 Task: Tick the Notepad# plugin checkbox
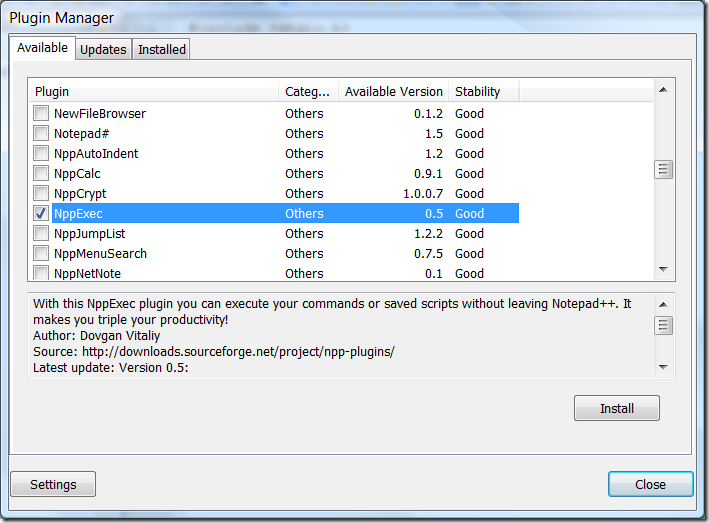(x=41, y=133)
